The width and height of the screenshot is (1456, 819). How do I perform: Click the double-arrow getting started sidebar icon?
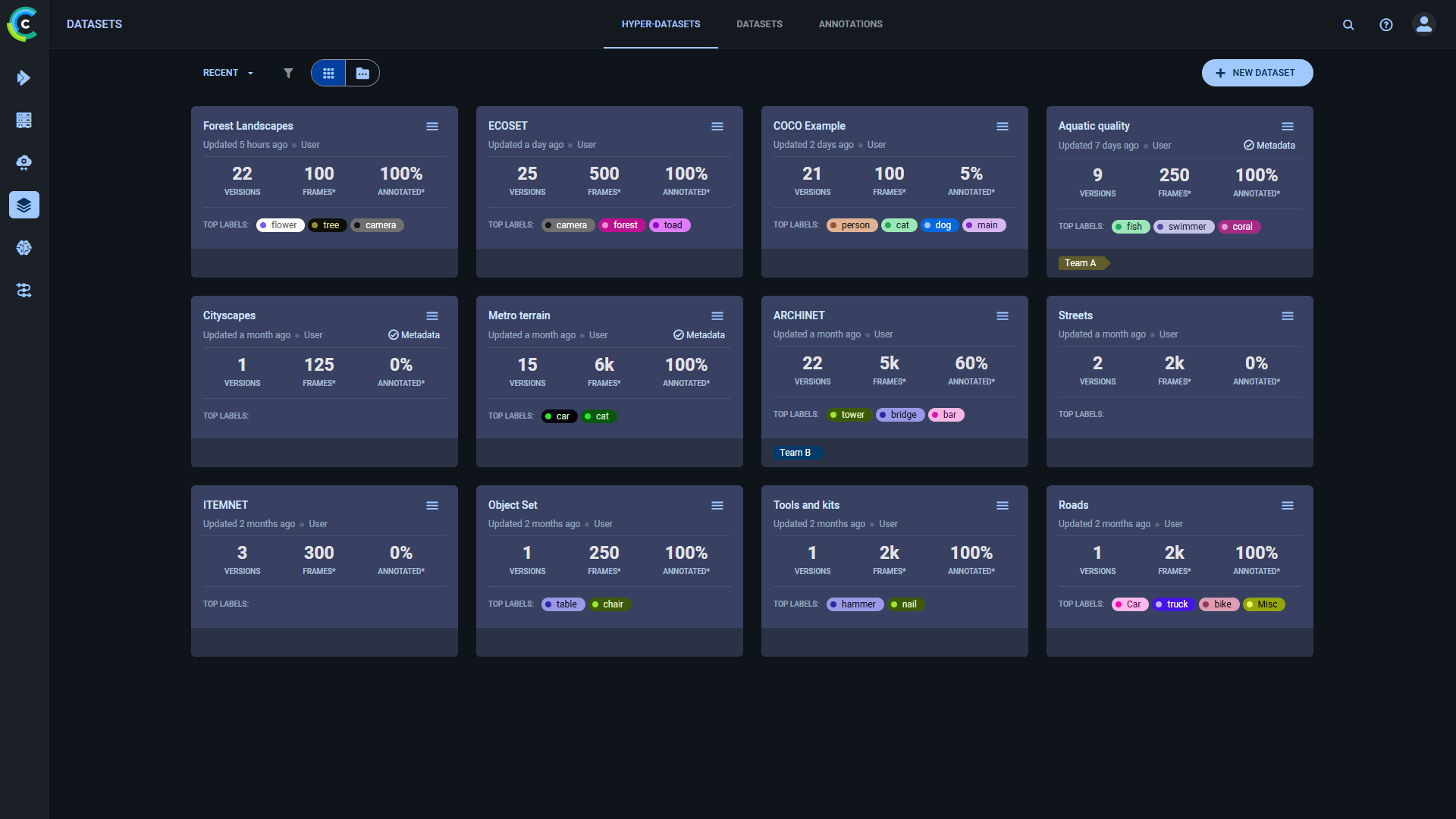[24, 77]
